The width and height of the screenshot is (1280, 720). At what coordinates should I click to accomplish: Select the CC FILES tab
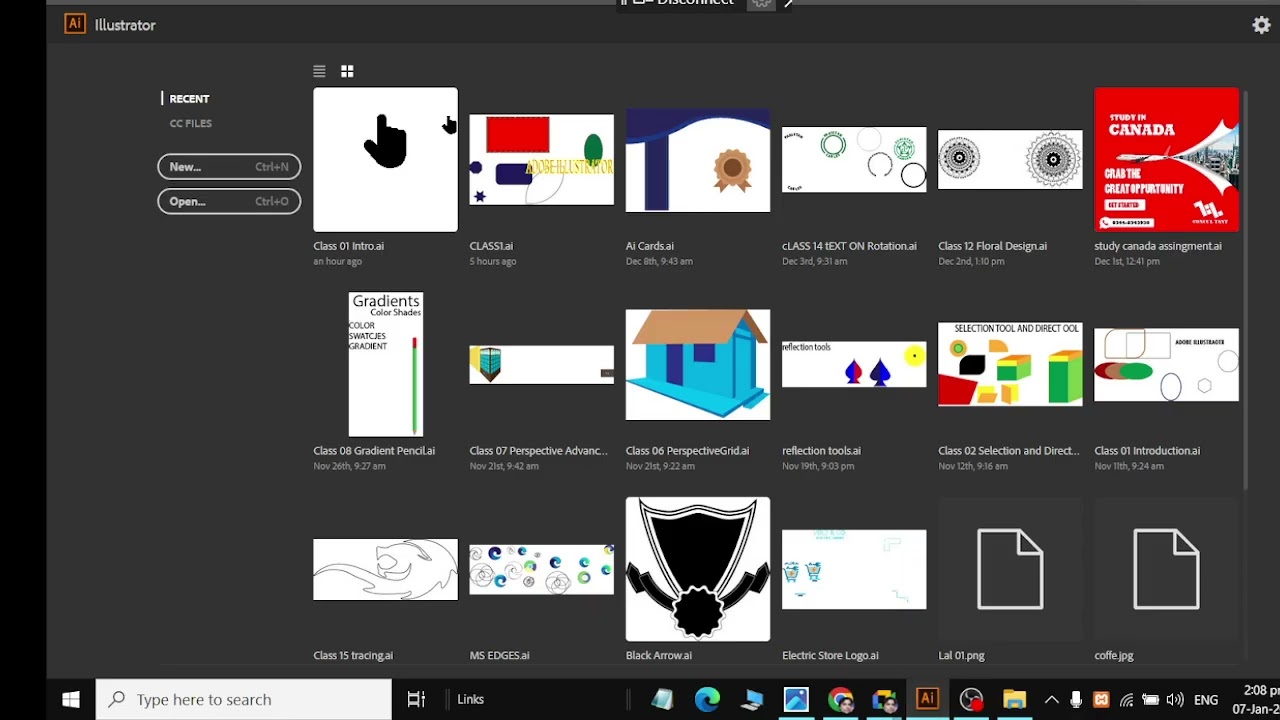(x=190, y=123)
